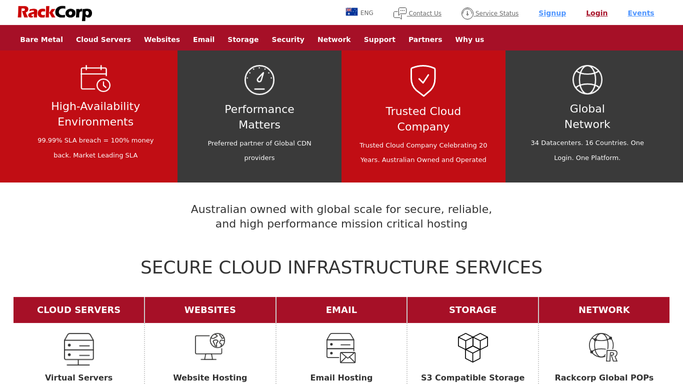Select the Rackcorp Global POPs globe icon
683x384 pixels.
(604, 347)
